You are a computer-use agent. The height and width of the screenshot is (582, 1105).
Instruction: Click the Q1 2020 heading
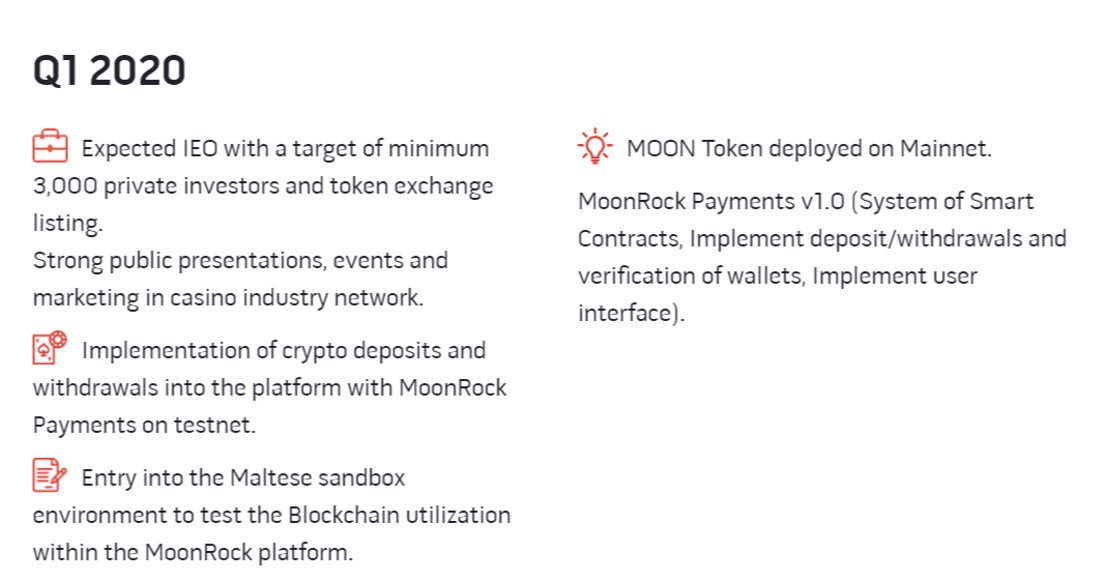109,70
